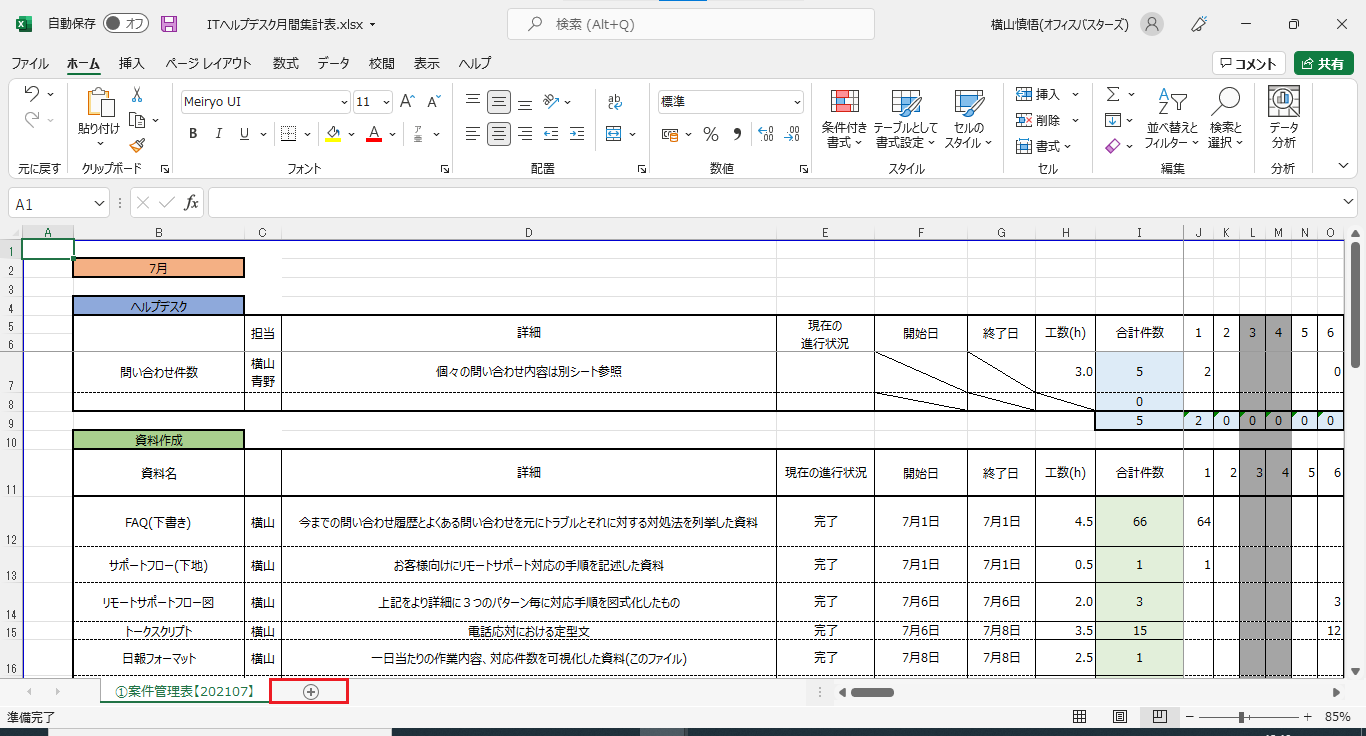Open the number format 標準 dropdown
This screenshot has height=736, width=1366.
click(797, 102)
